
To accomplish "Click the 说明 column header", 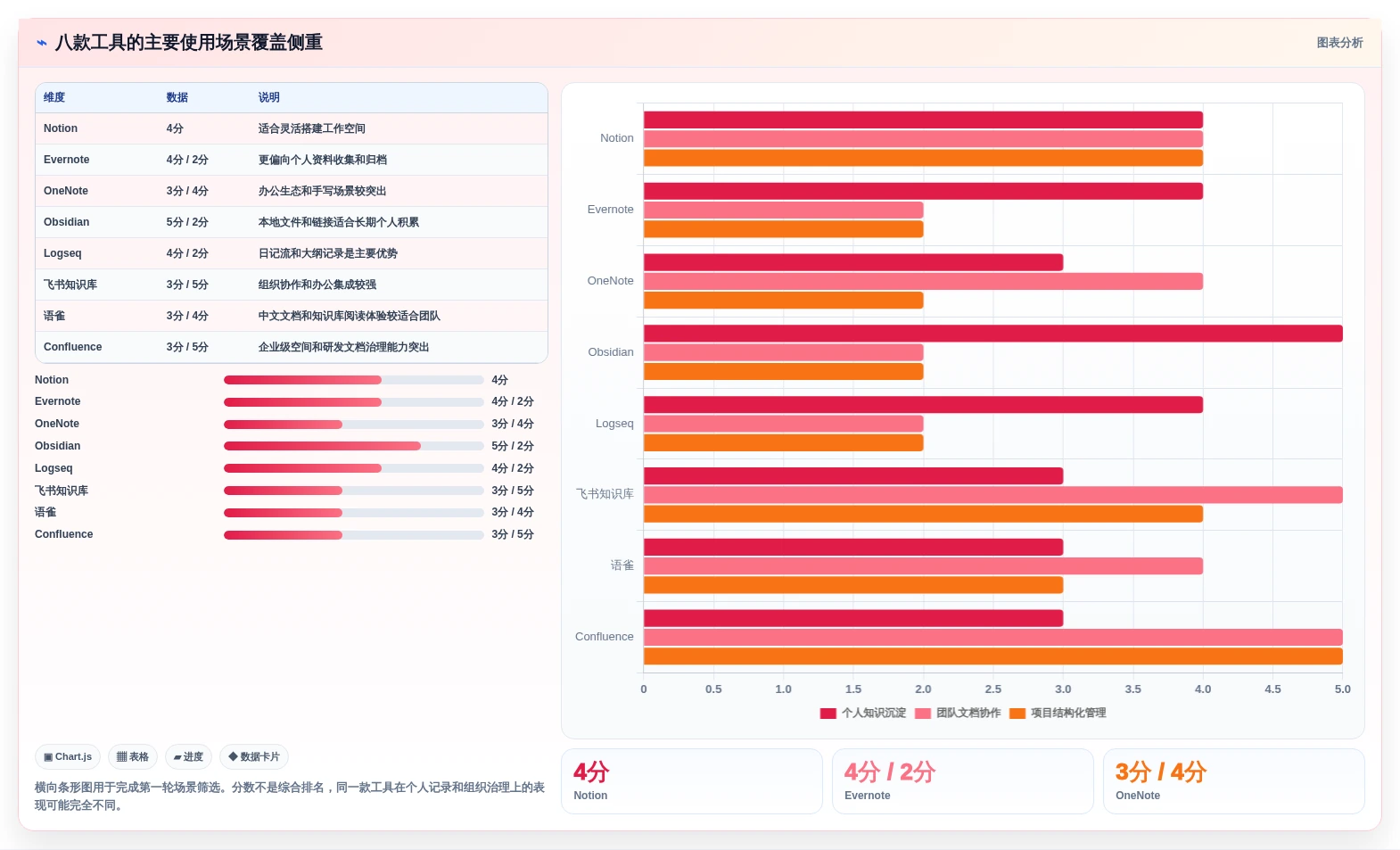I will pos(269,98).
